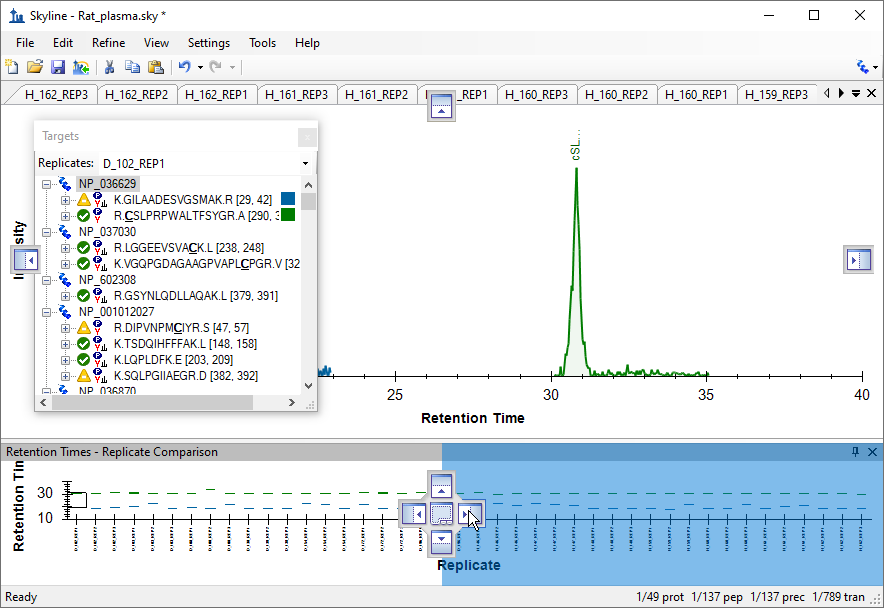Open the View menu
Viewport: 884px width, 608px height.
point(156,43)
